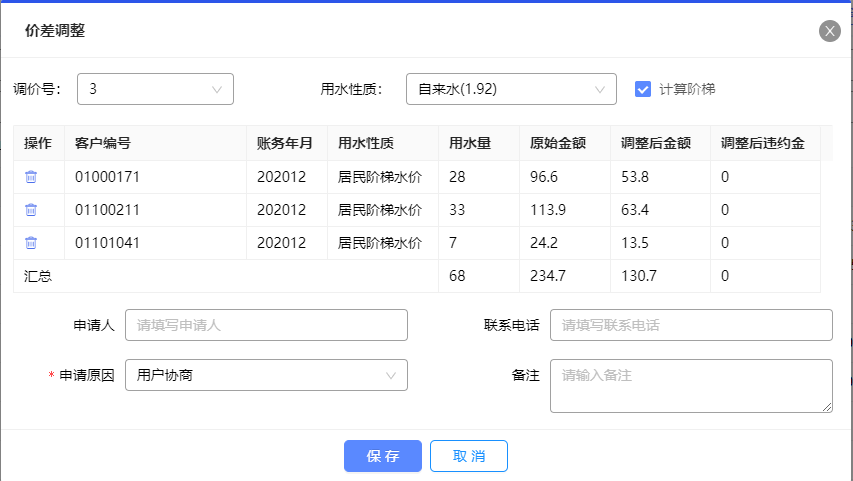The image size is (853, 481).
Task: Click 202012 in the 01100211 row
Action: (x=281, y=210)
